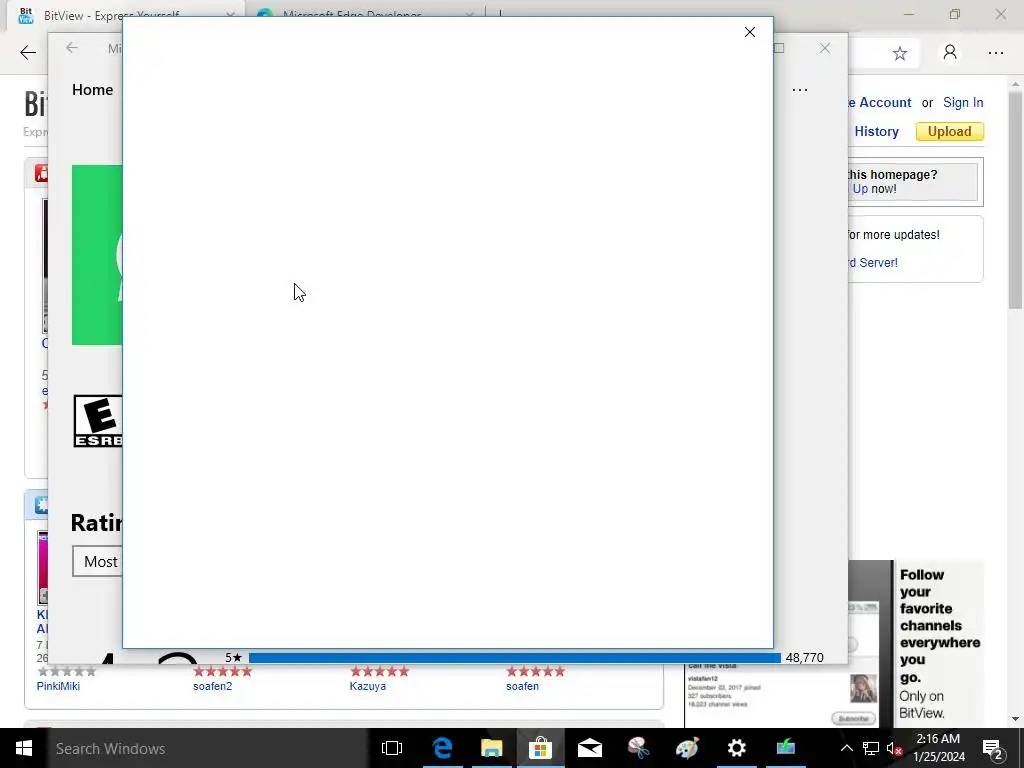
Task: Add page to favorites with star icon
Action: (x=900, y=54)
